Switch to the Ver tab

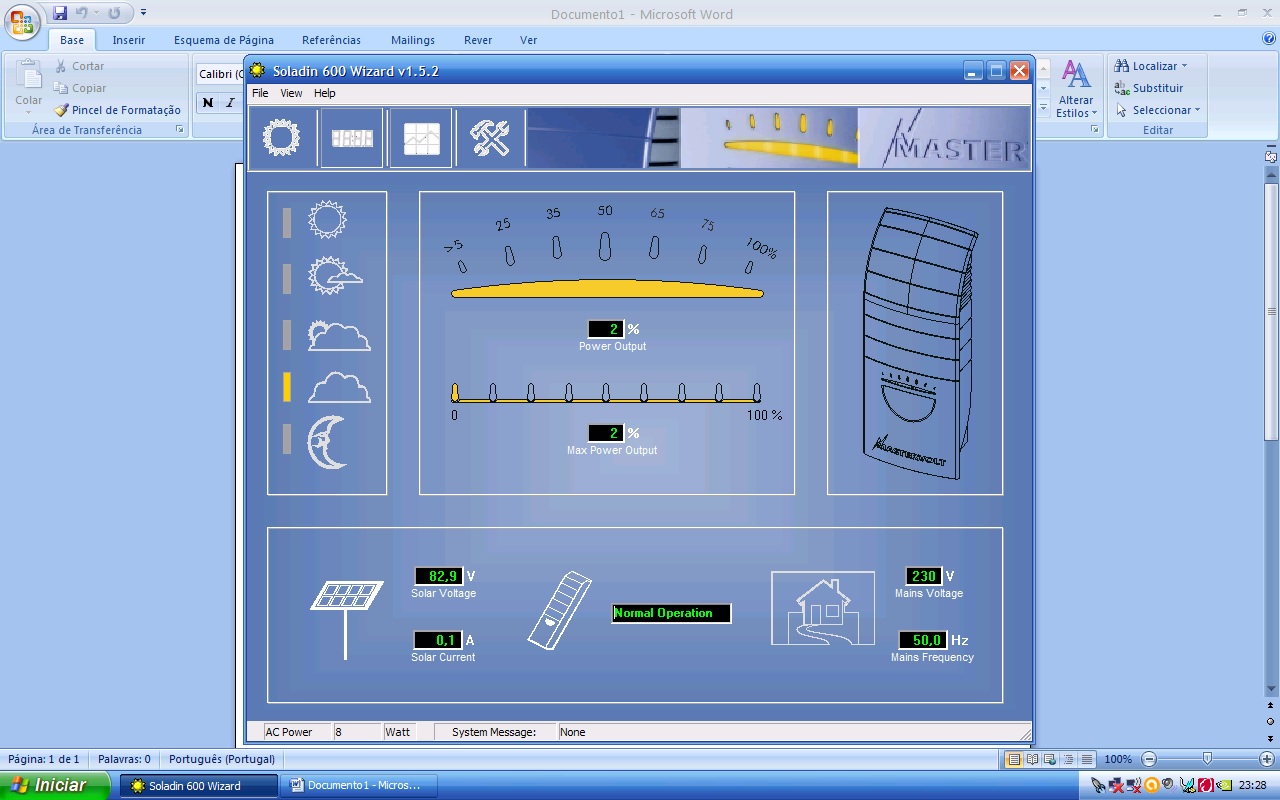(x=529, y=40)
